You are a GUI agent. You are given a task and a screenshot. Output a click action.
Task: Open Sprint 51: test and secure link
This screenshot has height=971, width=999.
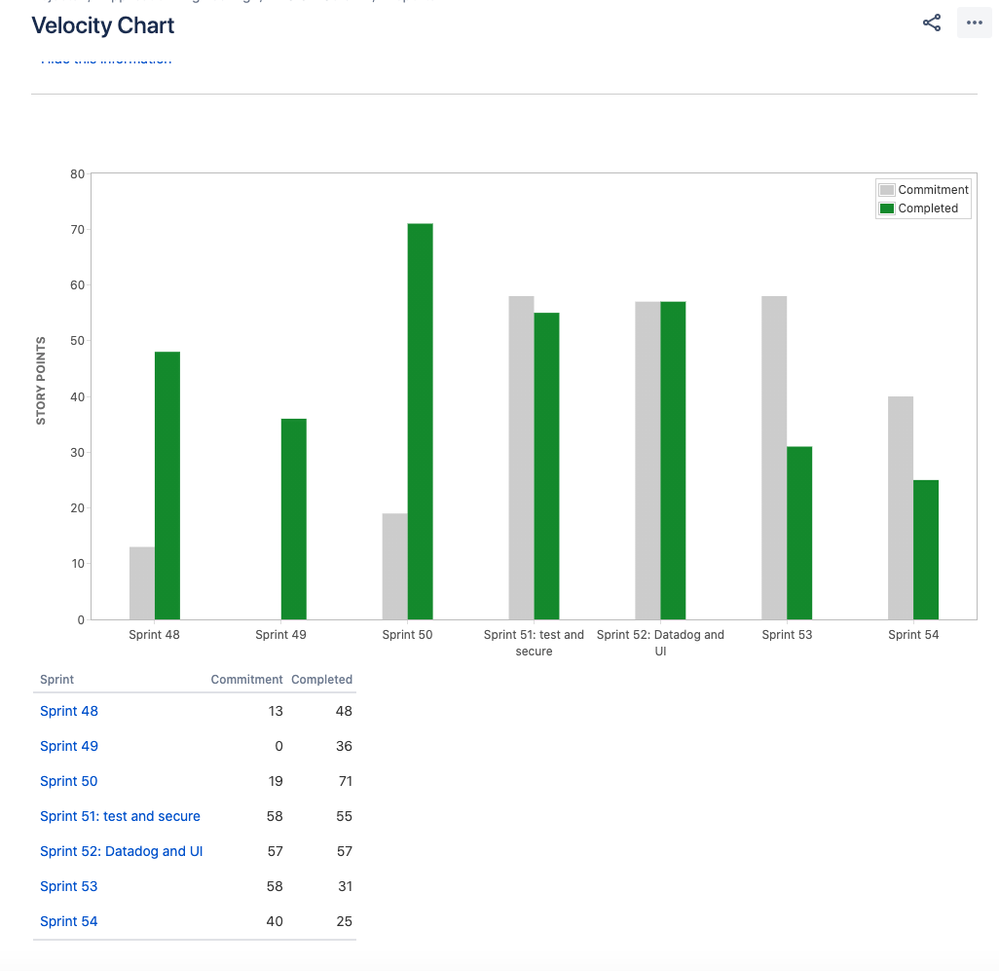[x=120, y=816]
